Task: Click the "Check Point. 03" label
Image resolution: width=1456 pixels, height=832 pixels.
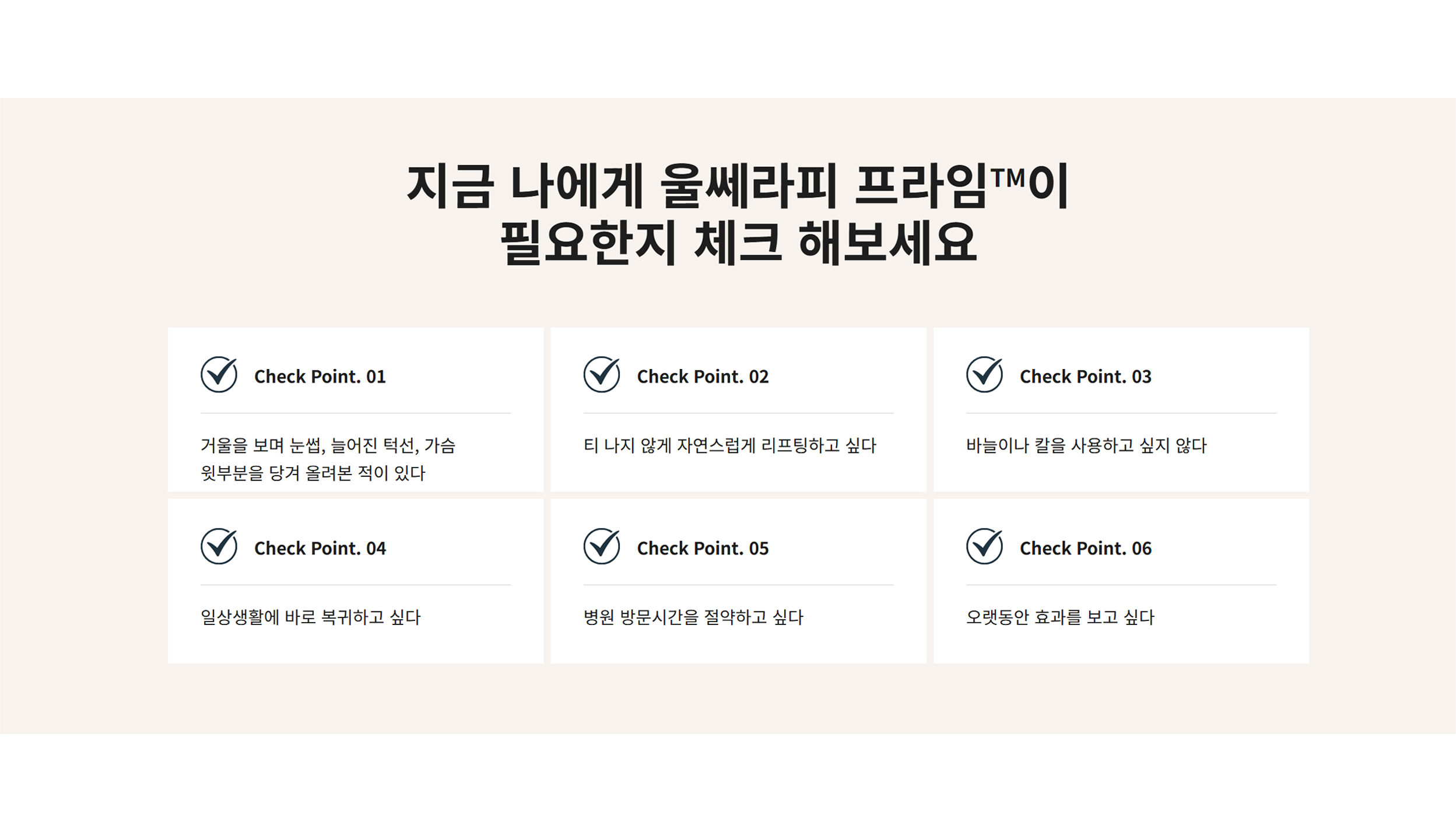Action: pyautogui.click(x=1085, y=377)
